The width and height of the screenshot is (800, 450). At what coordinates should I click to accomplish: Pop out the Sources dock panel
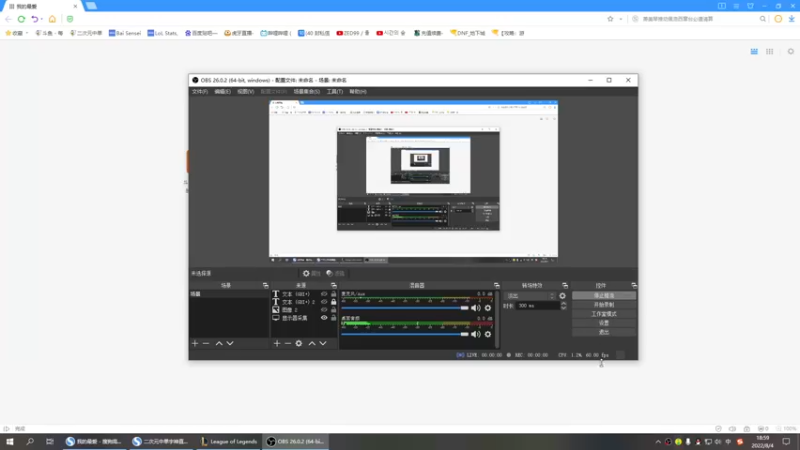334,285
